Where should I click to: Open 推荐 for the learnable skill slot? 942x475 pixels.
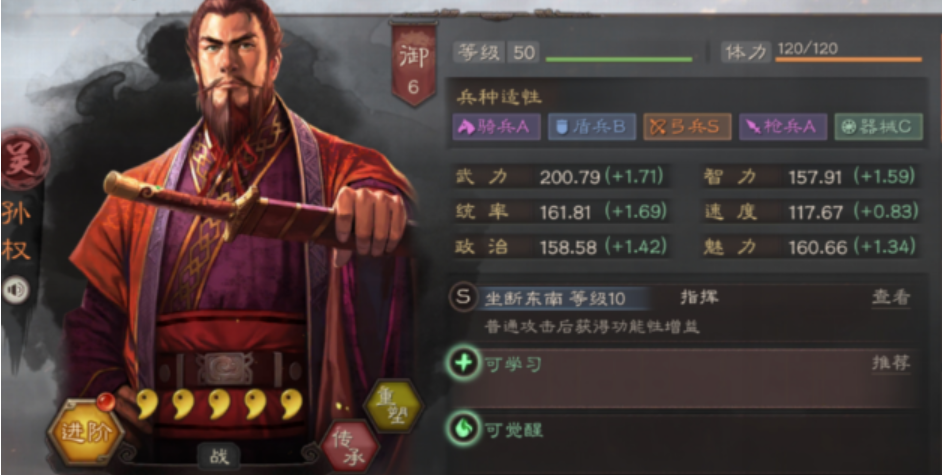(891, 363)
